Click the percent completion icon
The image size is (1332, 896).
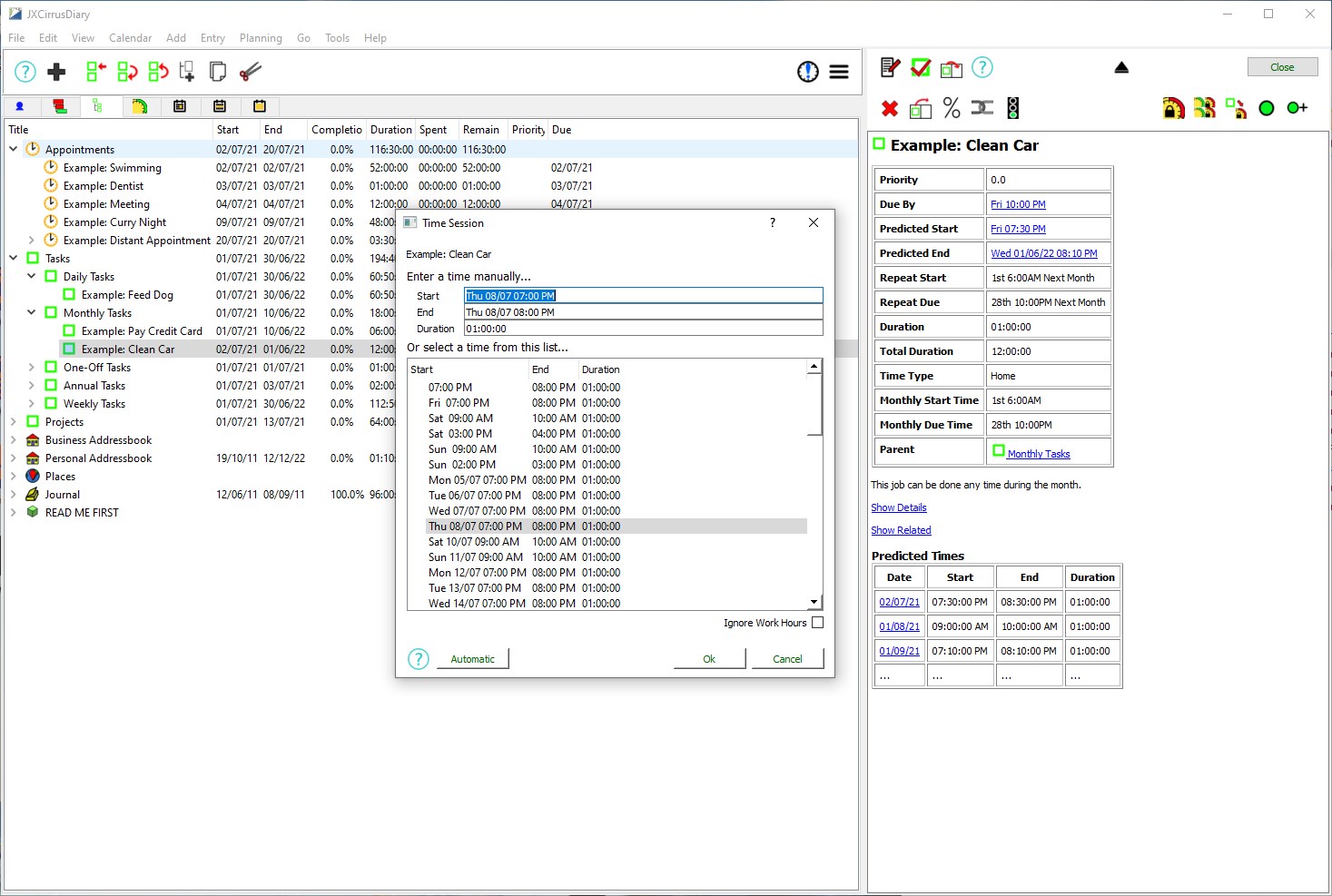951,109
